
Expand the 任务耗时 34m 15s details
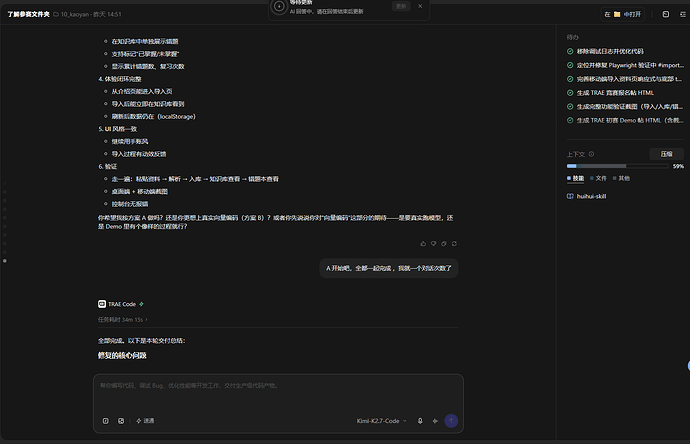[x=123, y=319]
